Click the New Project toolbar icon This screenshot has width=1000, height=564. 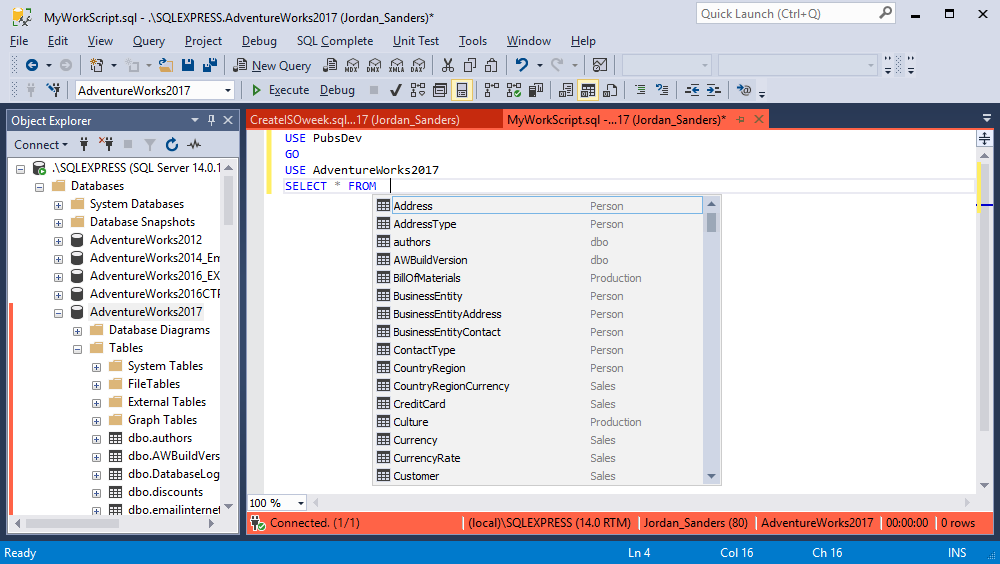coord(96,65)
